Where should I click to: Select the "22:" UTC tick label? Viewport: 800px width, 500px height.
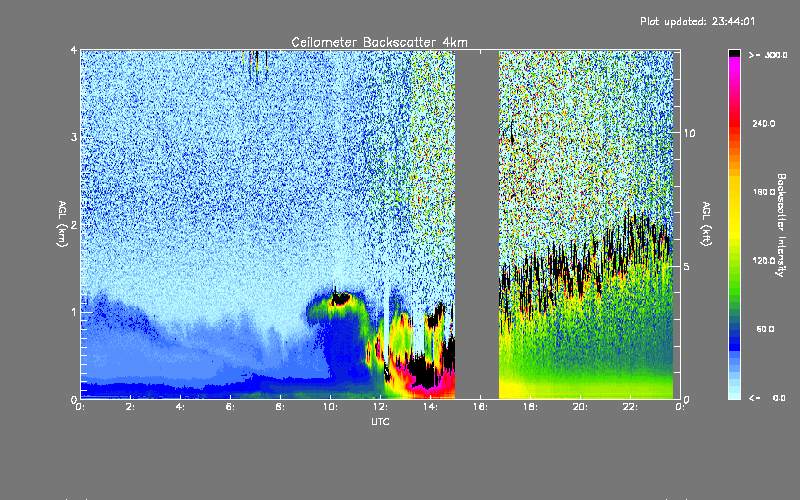pyautogui.click(x=630, y=407)
